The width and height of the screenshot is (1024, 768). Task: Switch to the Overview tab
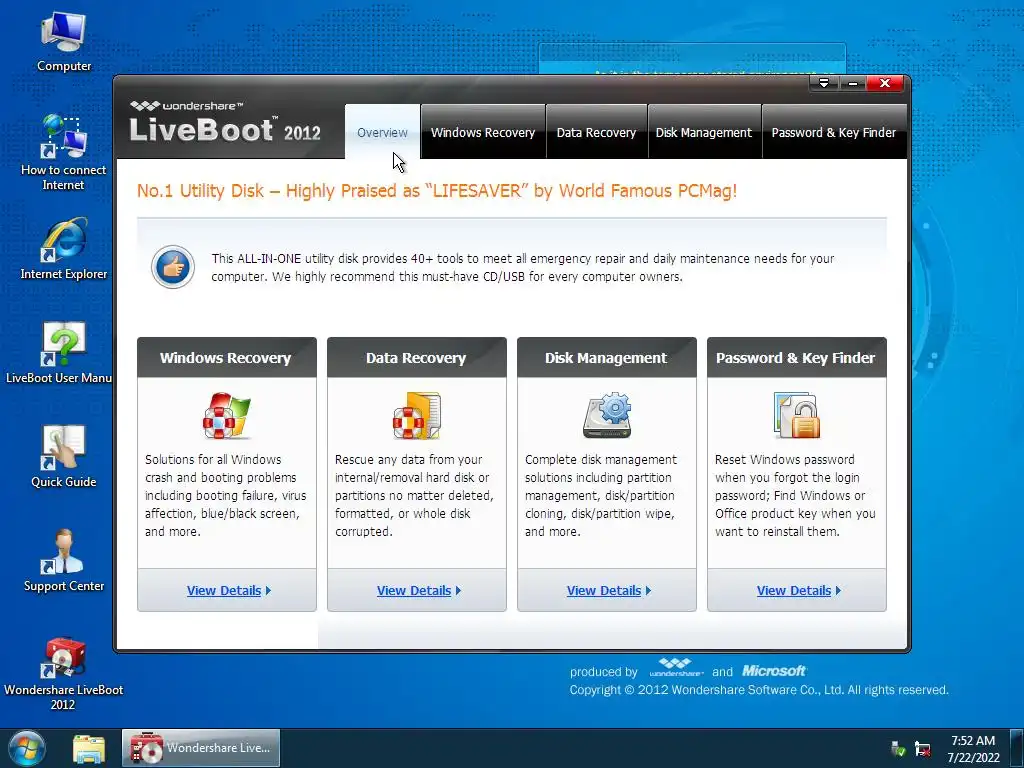pyautogui.click(x=382, y=132)
